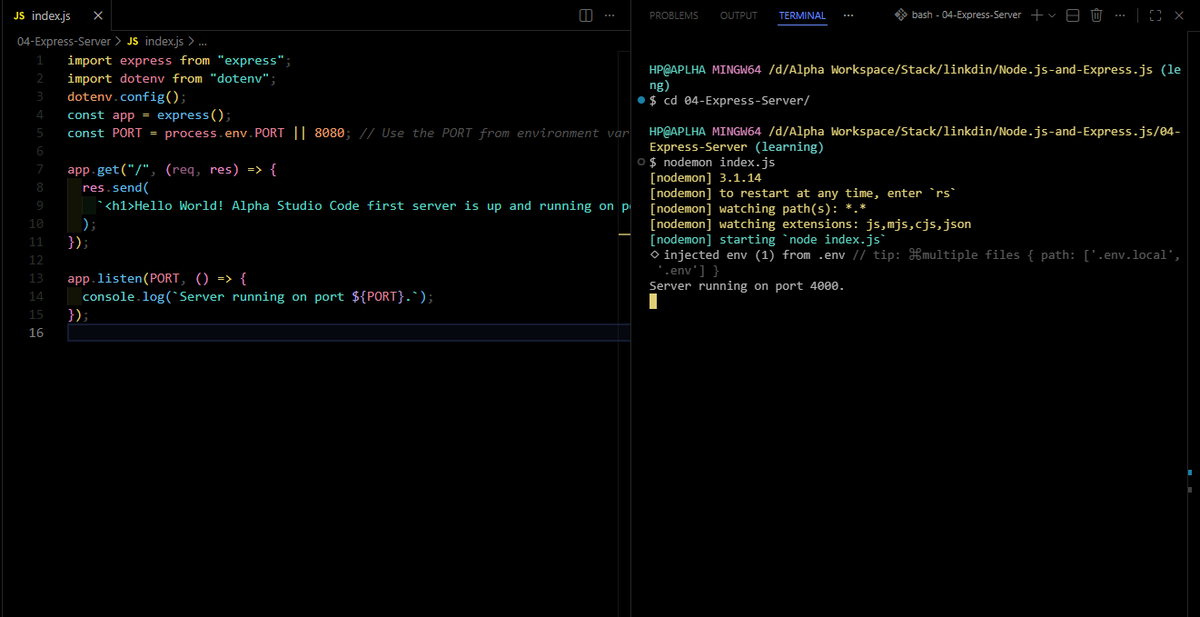Click blue success dot beside cd command
Viewport: 1200px width, 617px height.
(x=640, y=100)
